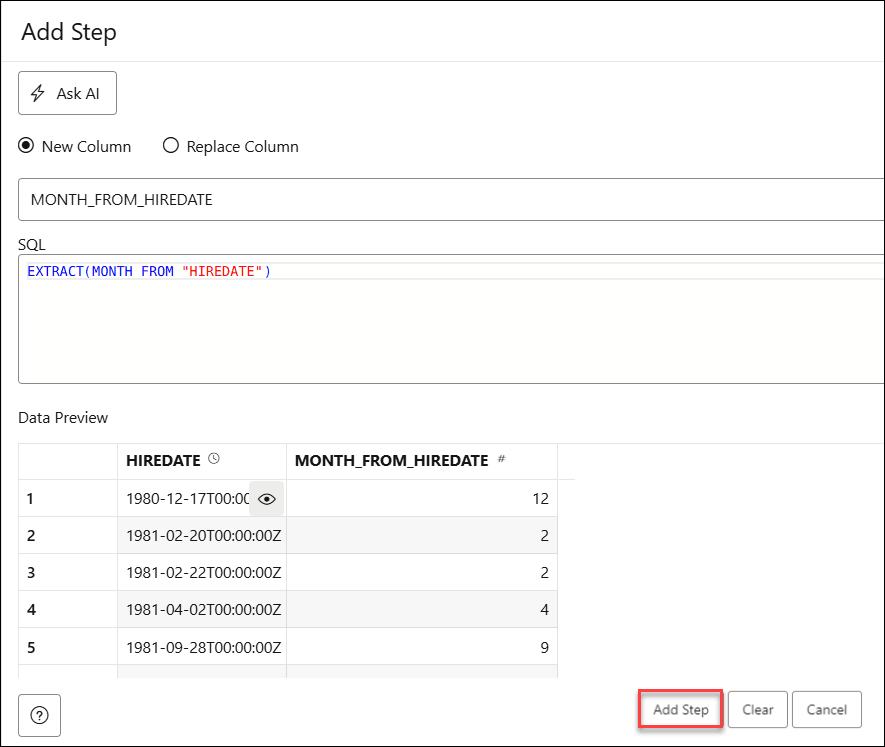This screenshot has width=885, height=747.
Task: Click inside the SQL expression editor
Action: (x=450, y=330)
